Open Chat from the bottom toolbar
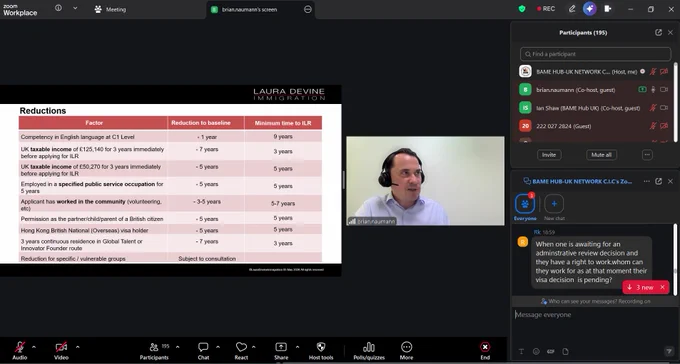The height and width of the screenshot is (364, 680). [203, 350]
